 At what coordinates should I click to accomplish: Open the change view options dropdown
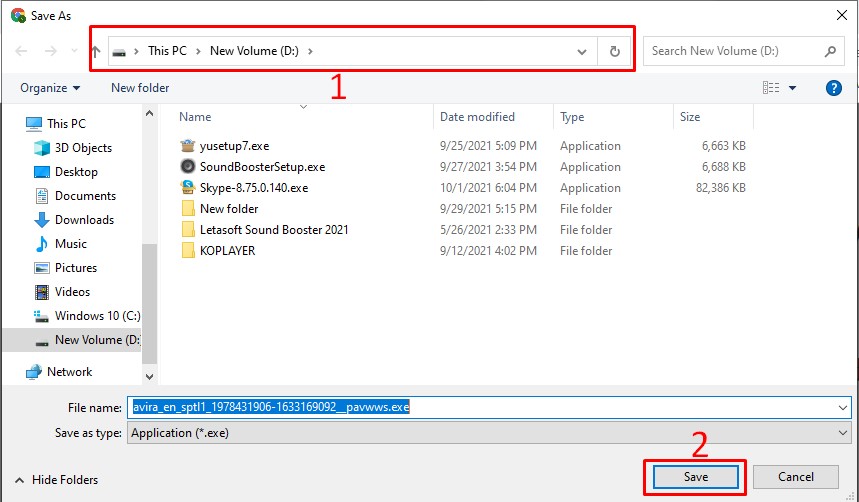pyautogui.click(x=793, y=88)
